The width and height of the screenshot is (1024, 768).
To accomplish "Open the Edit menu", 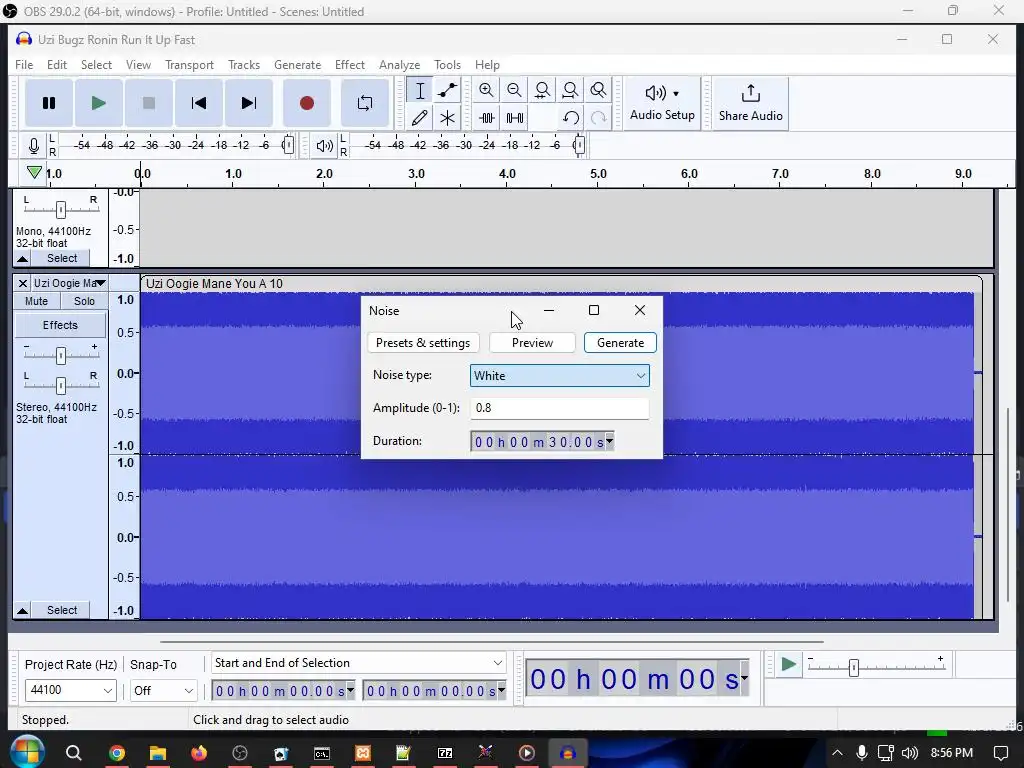I will (57, 65).
